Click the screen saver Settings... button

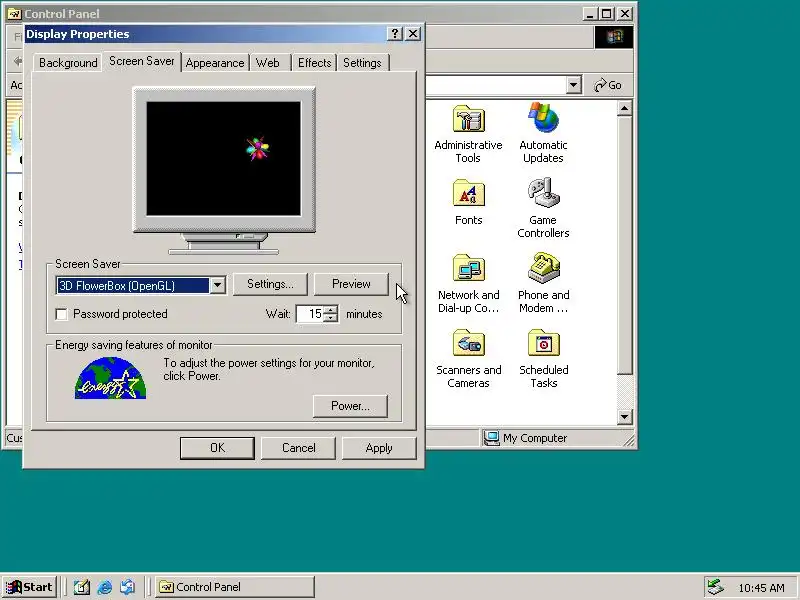(270, 284)
